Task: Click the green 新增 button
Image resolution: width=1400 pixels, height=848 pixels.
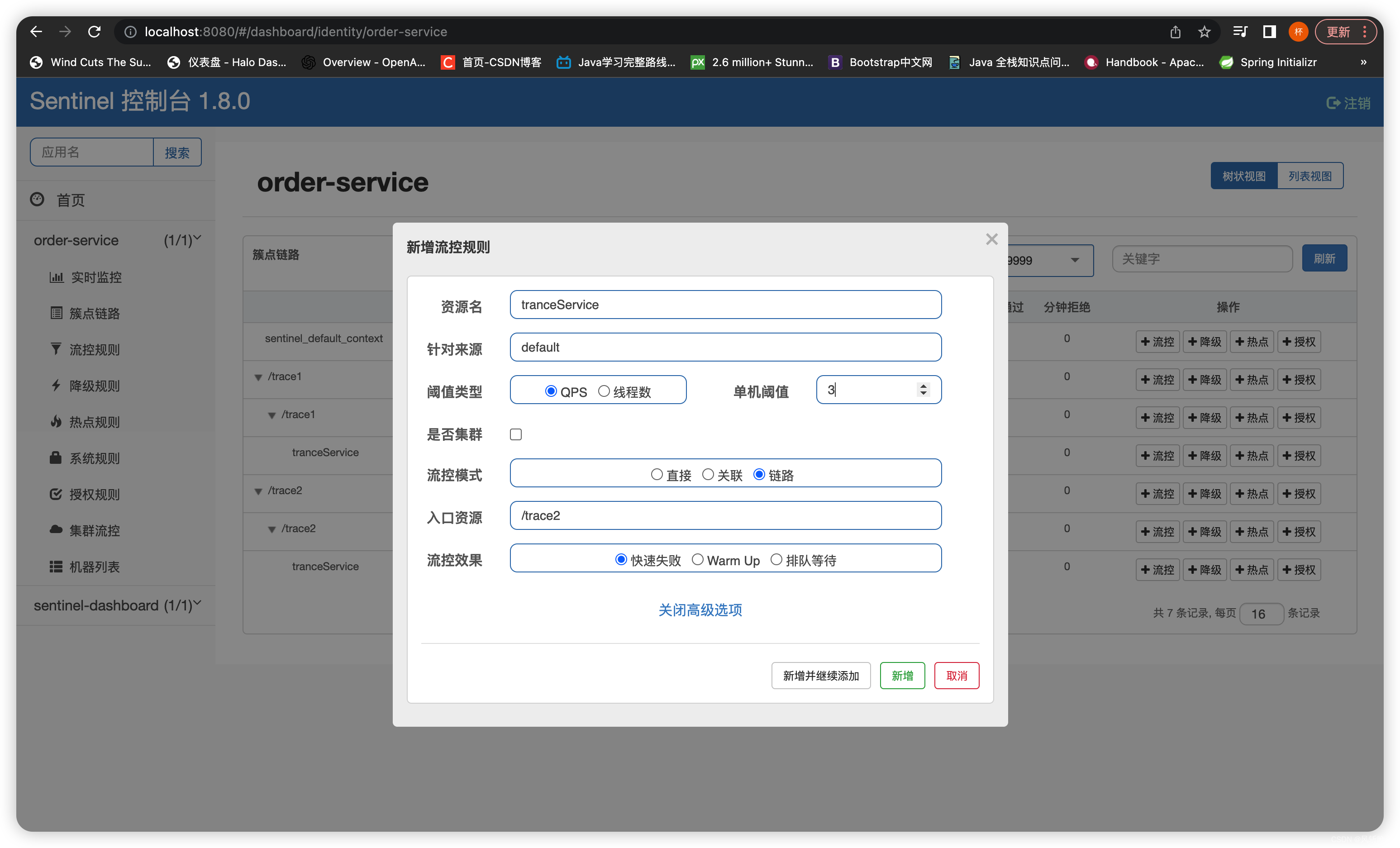Action: tap(902, 675)
